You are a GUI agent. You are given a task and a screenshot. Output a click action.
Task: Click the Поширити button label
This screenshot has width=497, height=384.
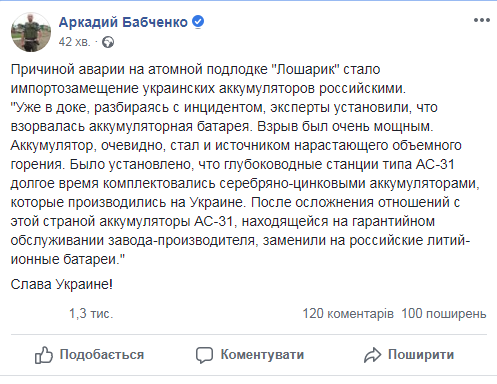click(421, 355)
